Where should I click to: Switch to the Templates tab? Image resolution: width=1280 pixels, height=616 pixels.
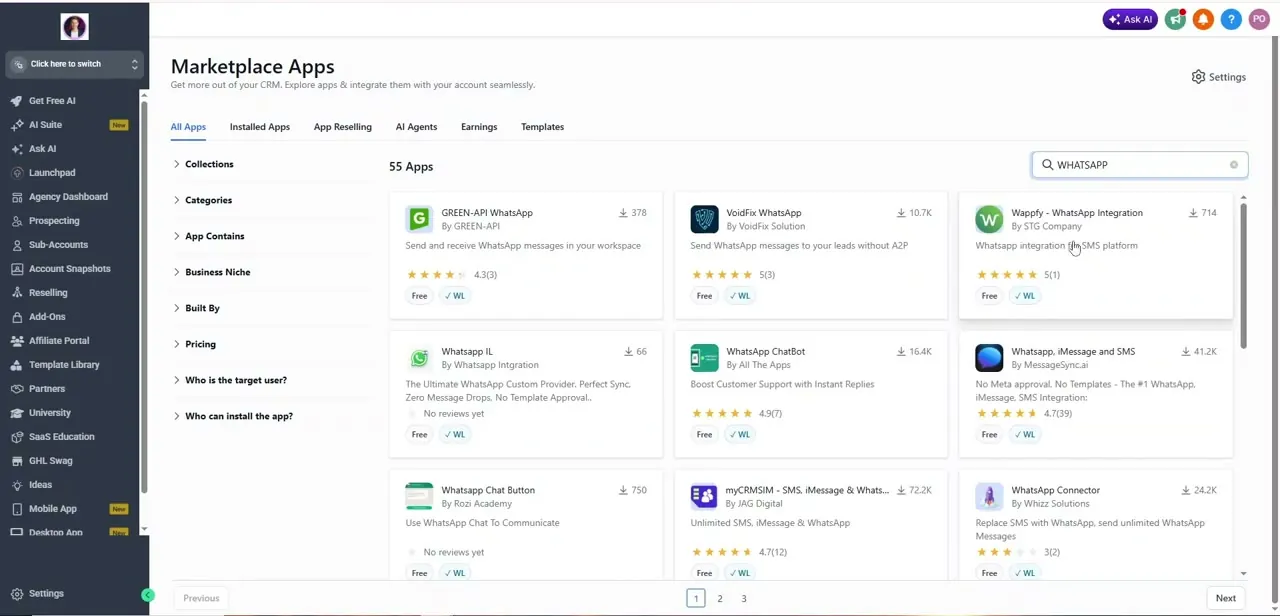click(x=542, y=127)
